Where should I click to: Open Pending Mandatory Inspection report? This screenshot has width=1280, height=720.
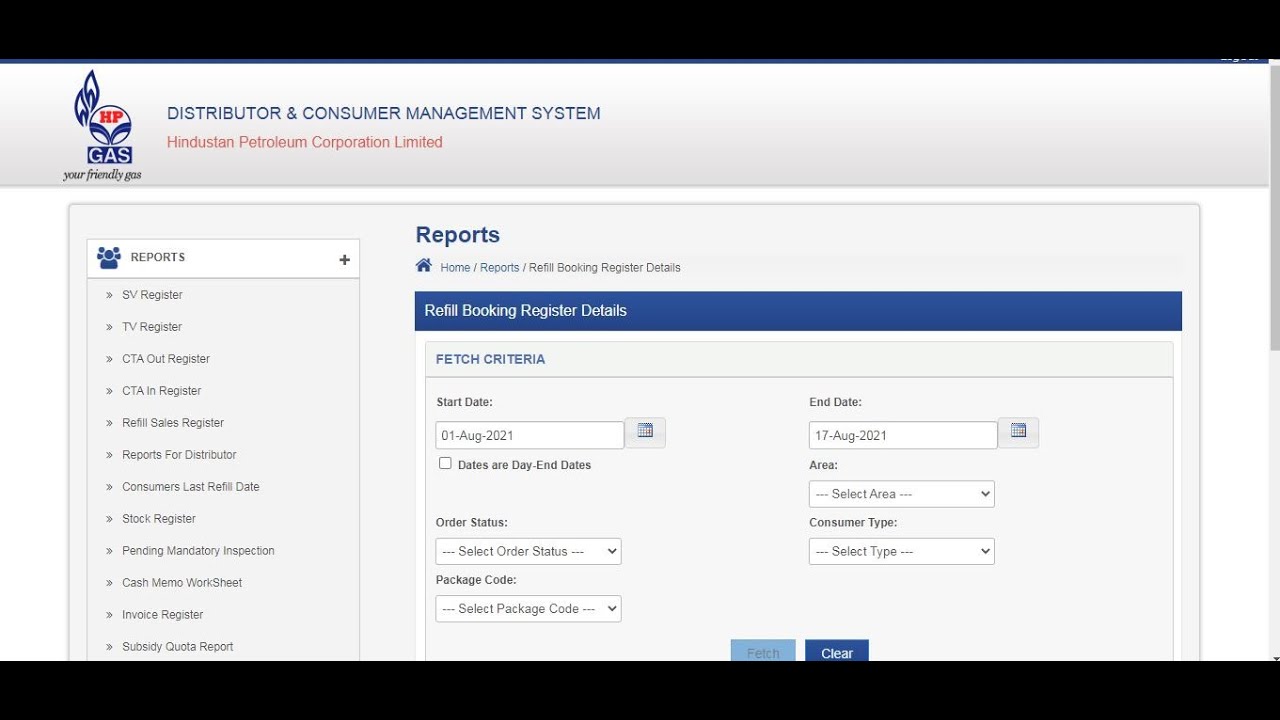(198, 551)
